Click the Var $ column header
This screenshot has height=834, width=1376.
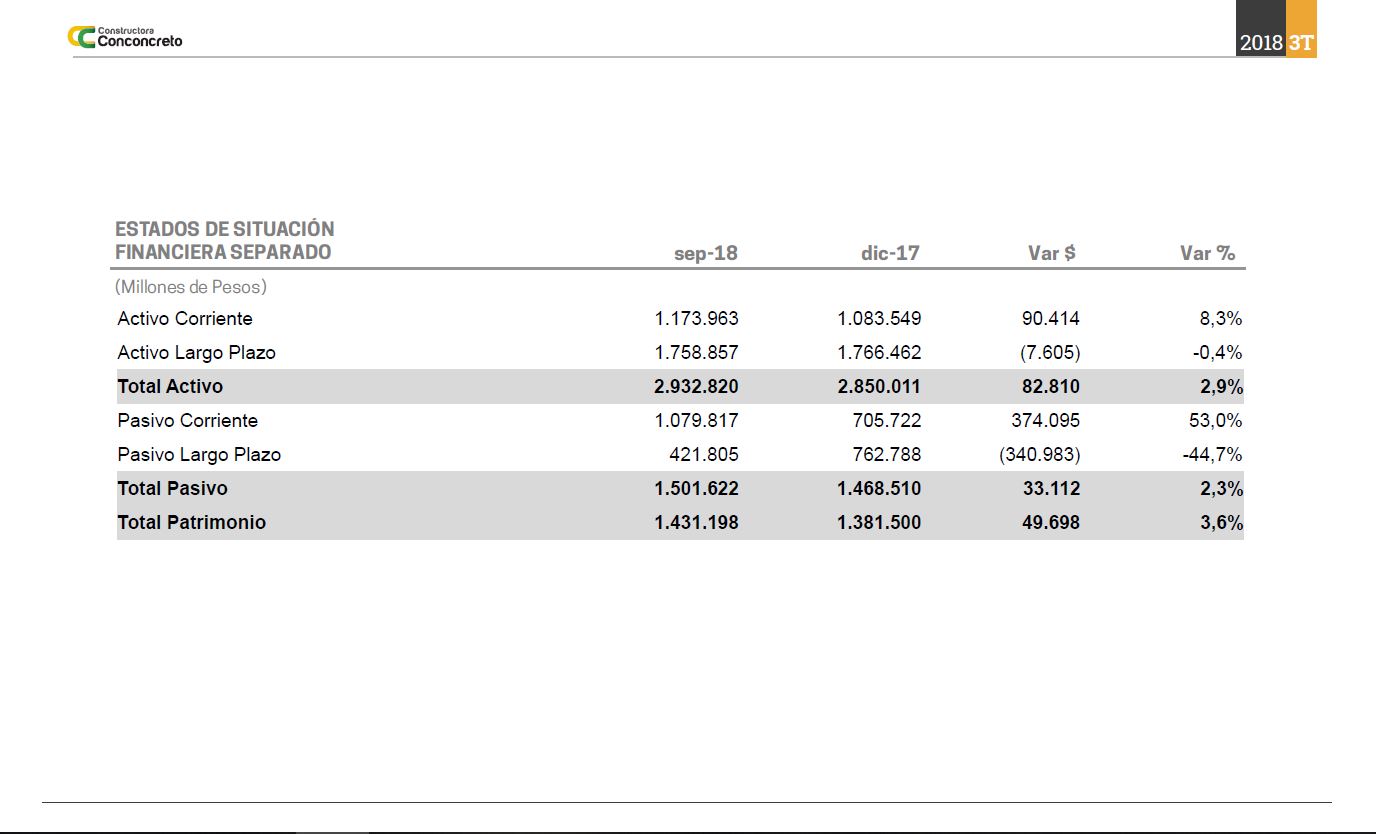click(x=1052, y=253)
